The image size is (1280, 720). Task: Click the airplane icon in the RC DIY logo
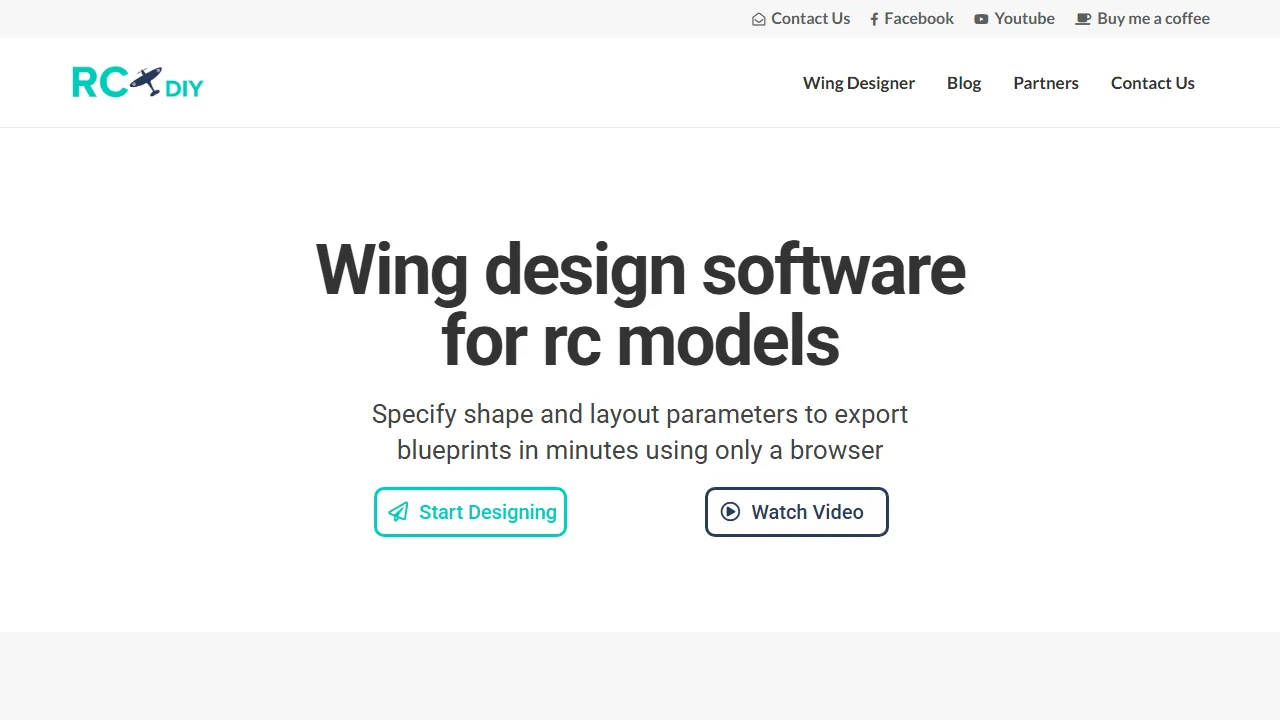click(146, 79)
